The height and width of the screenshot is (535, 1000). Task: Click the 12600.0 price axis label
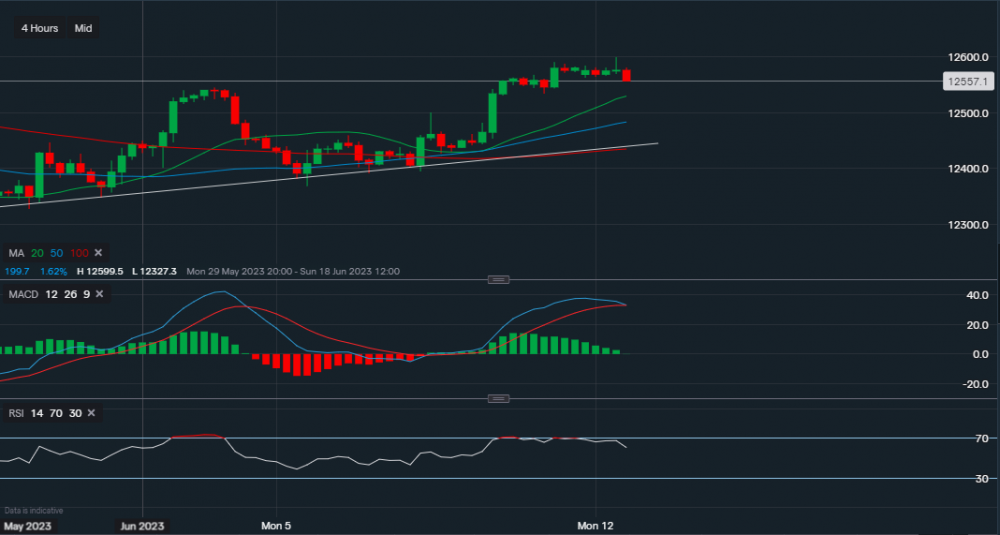coord(972,57)
